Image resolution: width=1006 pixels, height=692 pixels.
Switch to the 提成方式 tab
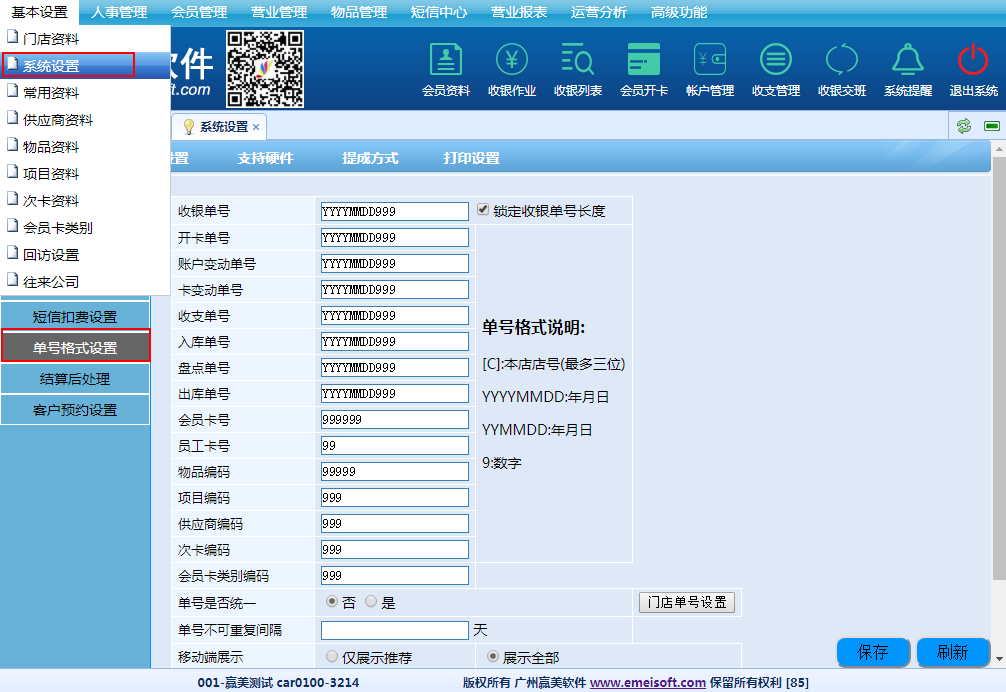[370, 158]
